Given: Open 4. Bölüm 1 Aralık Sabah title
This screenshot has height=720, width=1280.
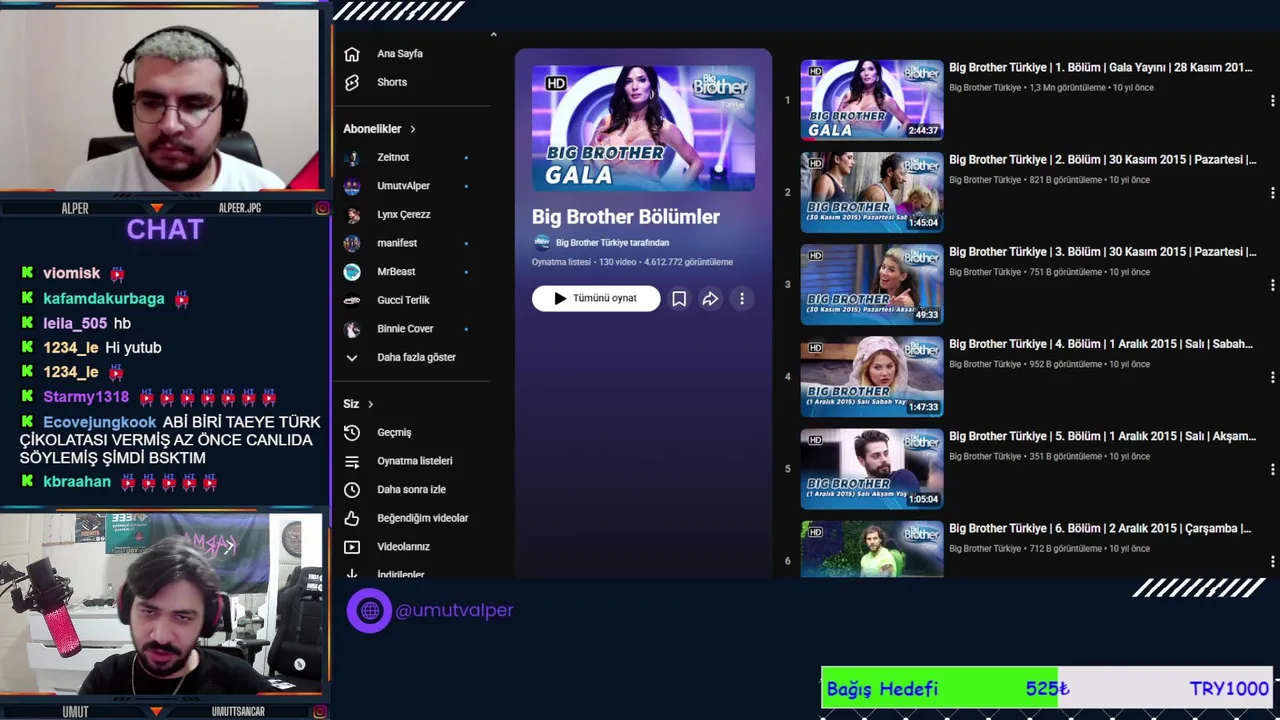Looking at the screenshot, I should pyautogui.click(x=1100, y=344).
